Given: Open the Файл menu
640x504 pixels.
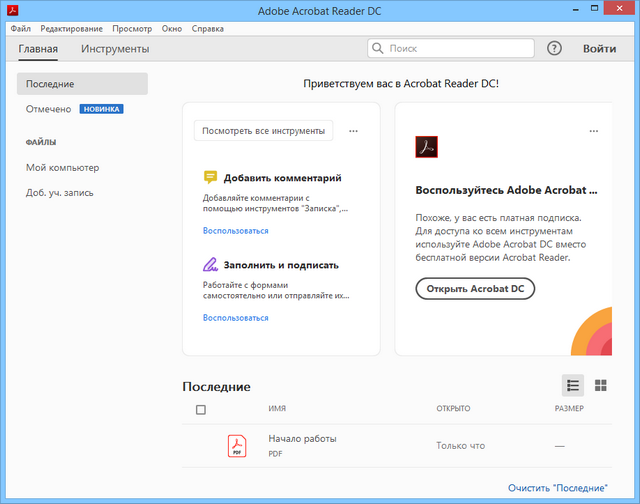Looking at the screenshot, I should 21,29.
